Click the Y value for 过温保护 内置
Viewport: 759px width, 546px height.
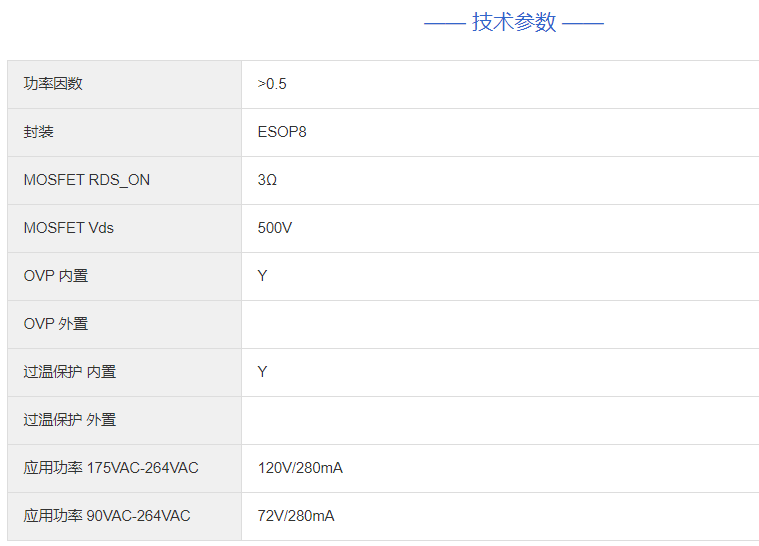(x=262, y=372)
